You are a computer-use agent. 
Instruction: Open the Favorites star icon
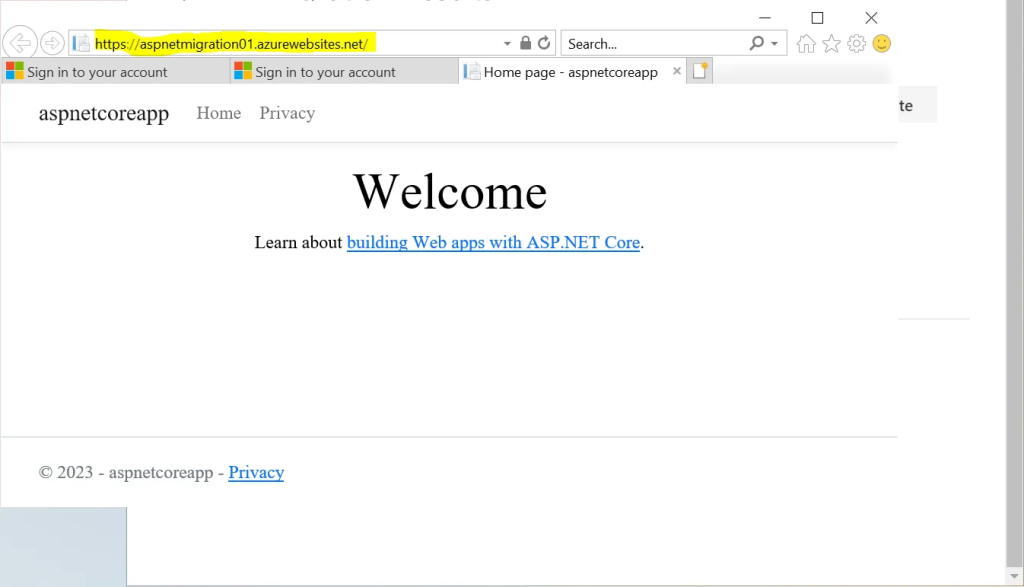[831, 43]
